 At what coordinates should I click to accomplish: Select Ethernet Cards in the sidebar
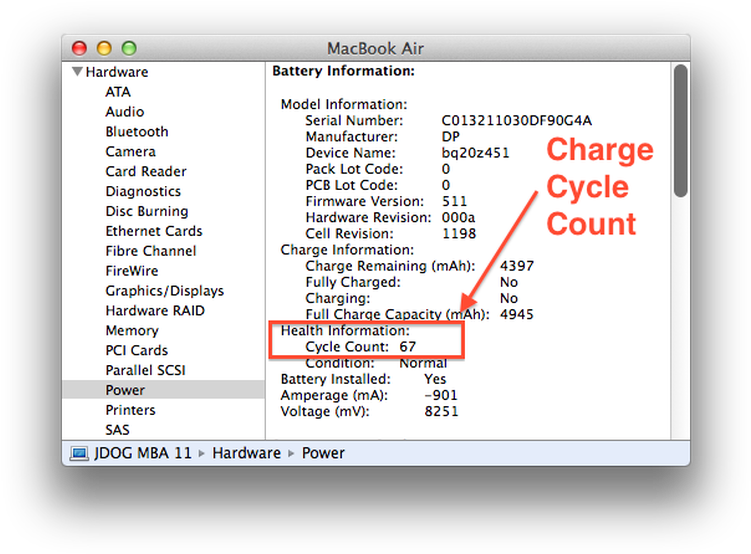click(154, 231)
